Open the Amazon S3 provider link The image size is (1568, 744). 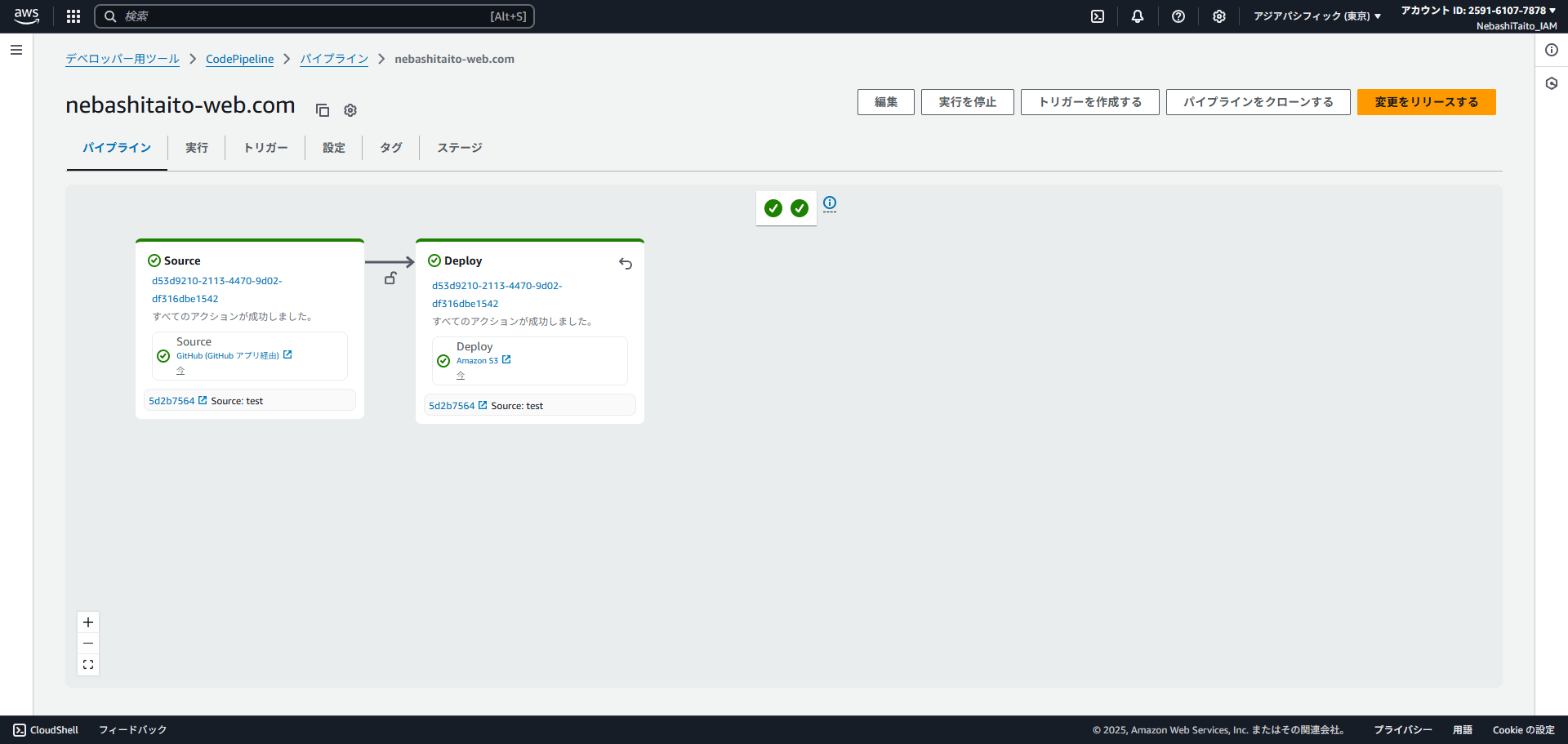(x=483, y=360)
